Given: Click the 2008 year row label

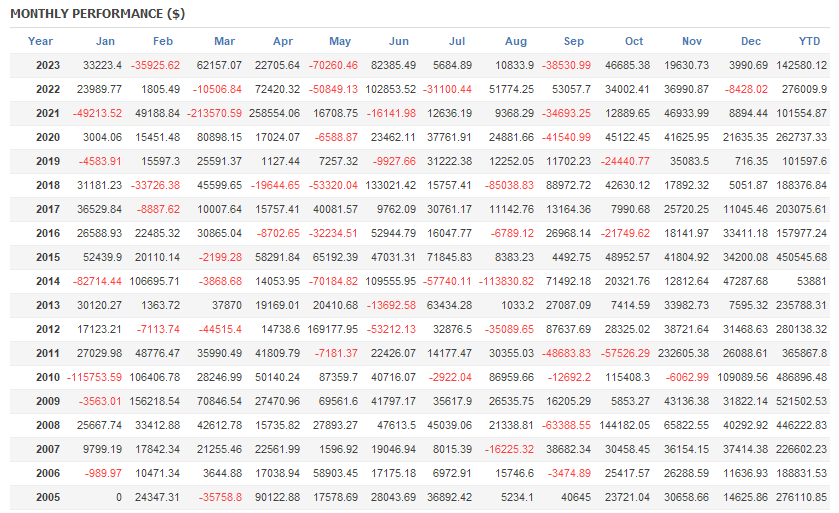Looking at the screenshot, I should (x=47, y=425).
